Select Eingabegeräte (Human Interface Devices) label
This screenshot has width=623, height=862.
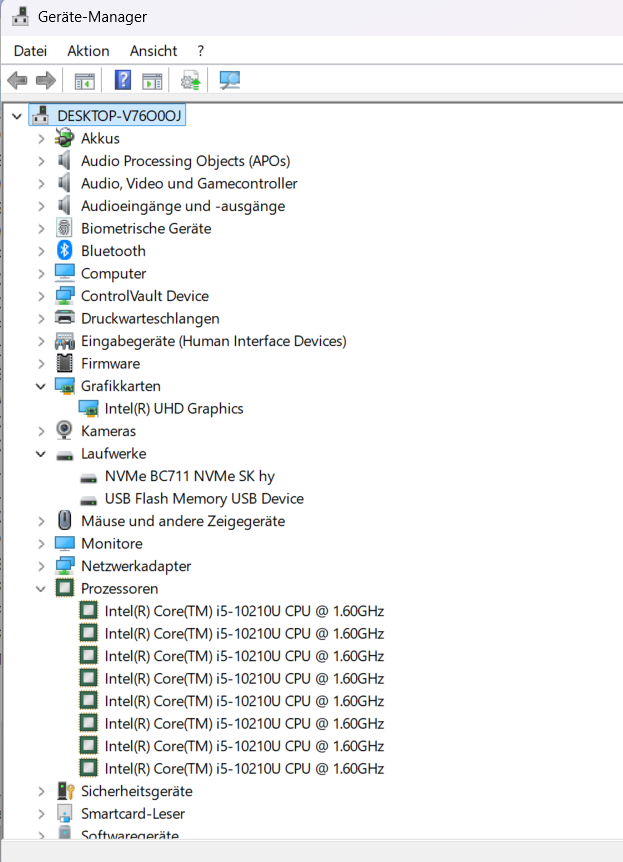(214, 341)
